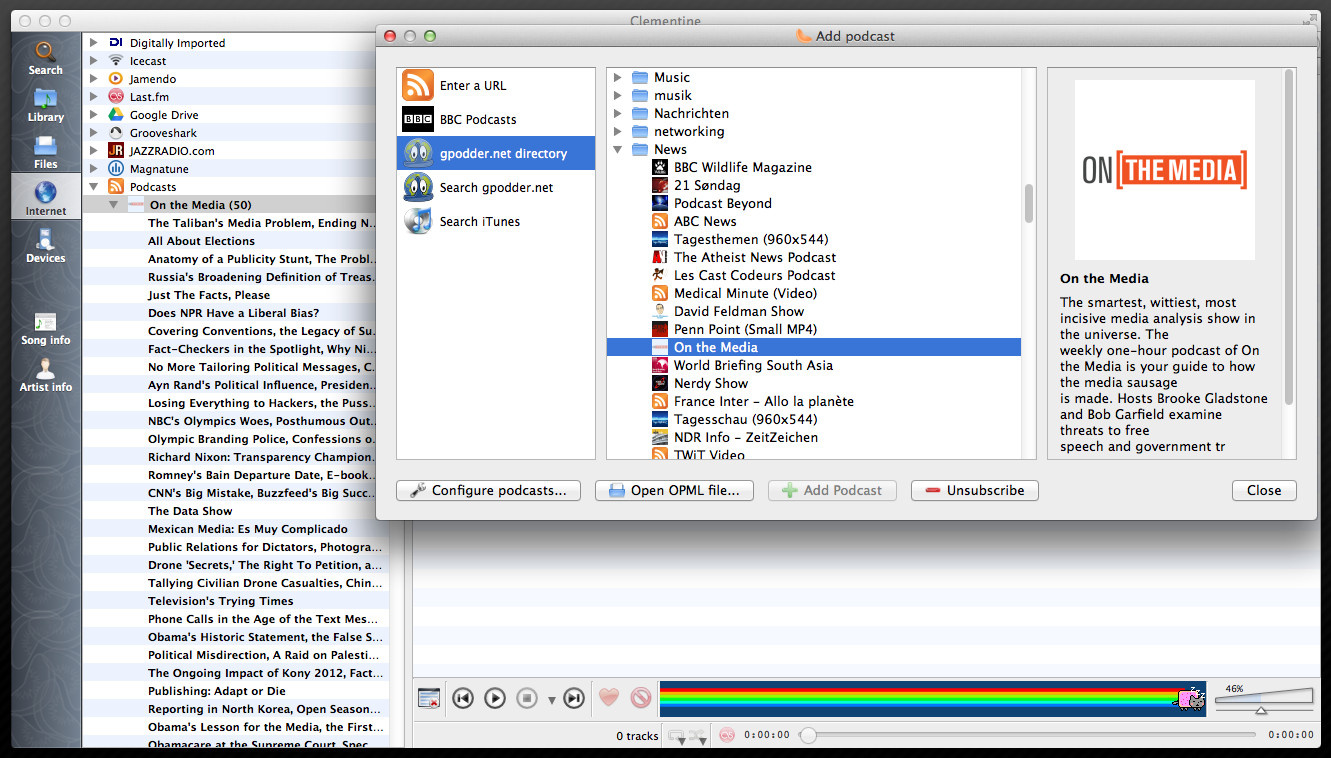Screen dimensions: 1331x758
Task: Show the Song info panel
Action: pos(45,328)
